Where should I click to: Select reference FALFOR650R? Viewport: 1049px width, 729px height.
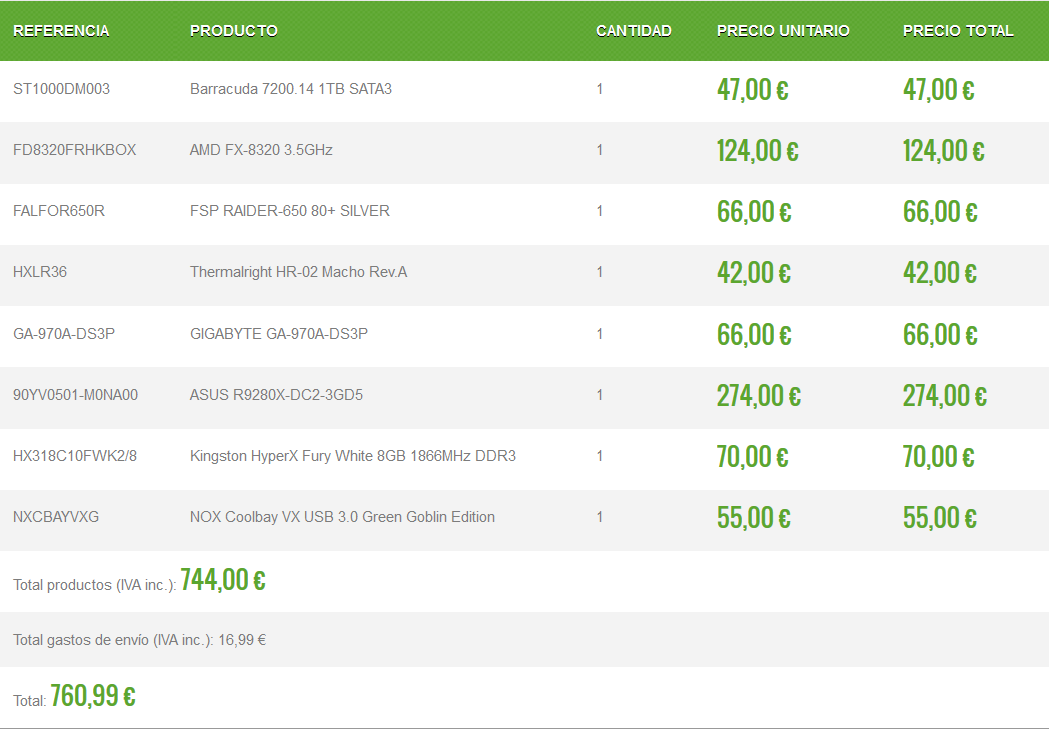[x=59, y=211]
